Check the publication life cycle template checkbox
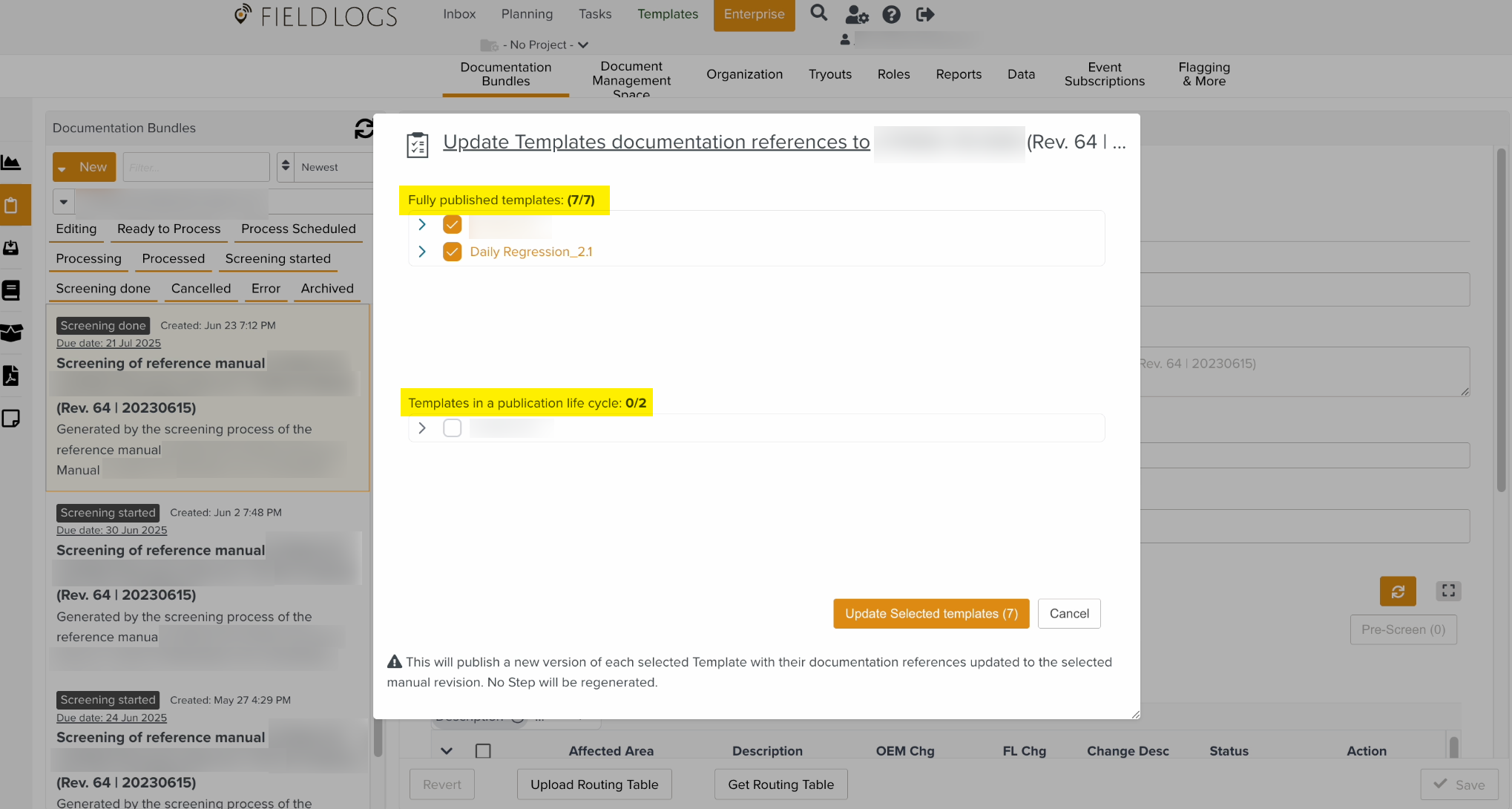This screenshot has height=809, width=1512. (x=452, y=428)
